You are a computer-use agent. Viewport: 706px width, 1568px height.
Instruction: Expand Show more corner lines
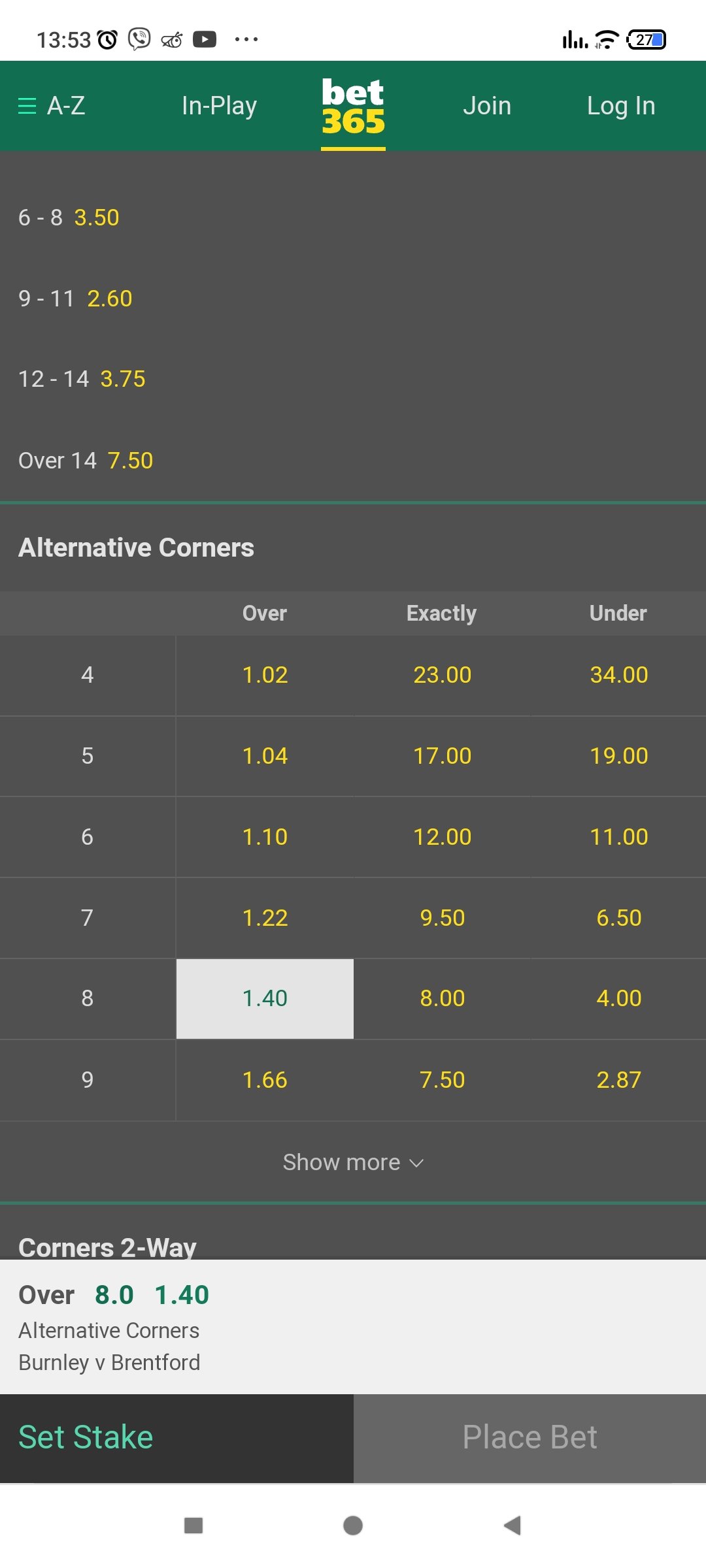pos(353,1162)
